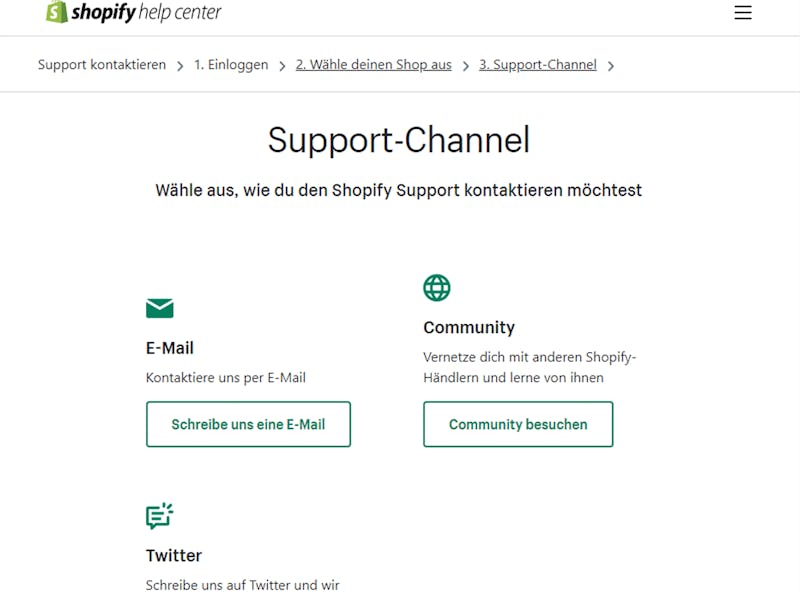The image size is (800, 595).
Task: Go to Support kontaktieren breadcrumb
Action: (102, 65)
